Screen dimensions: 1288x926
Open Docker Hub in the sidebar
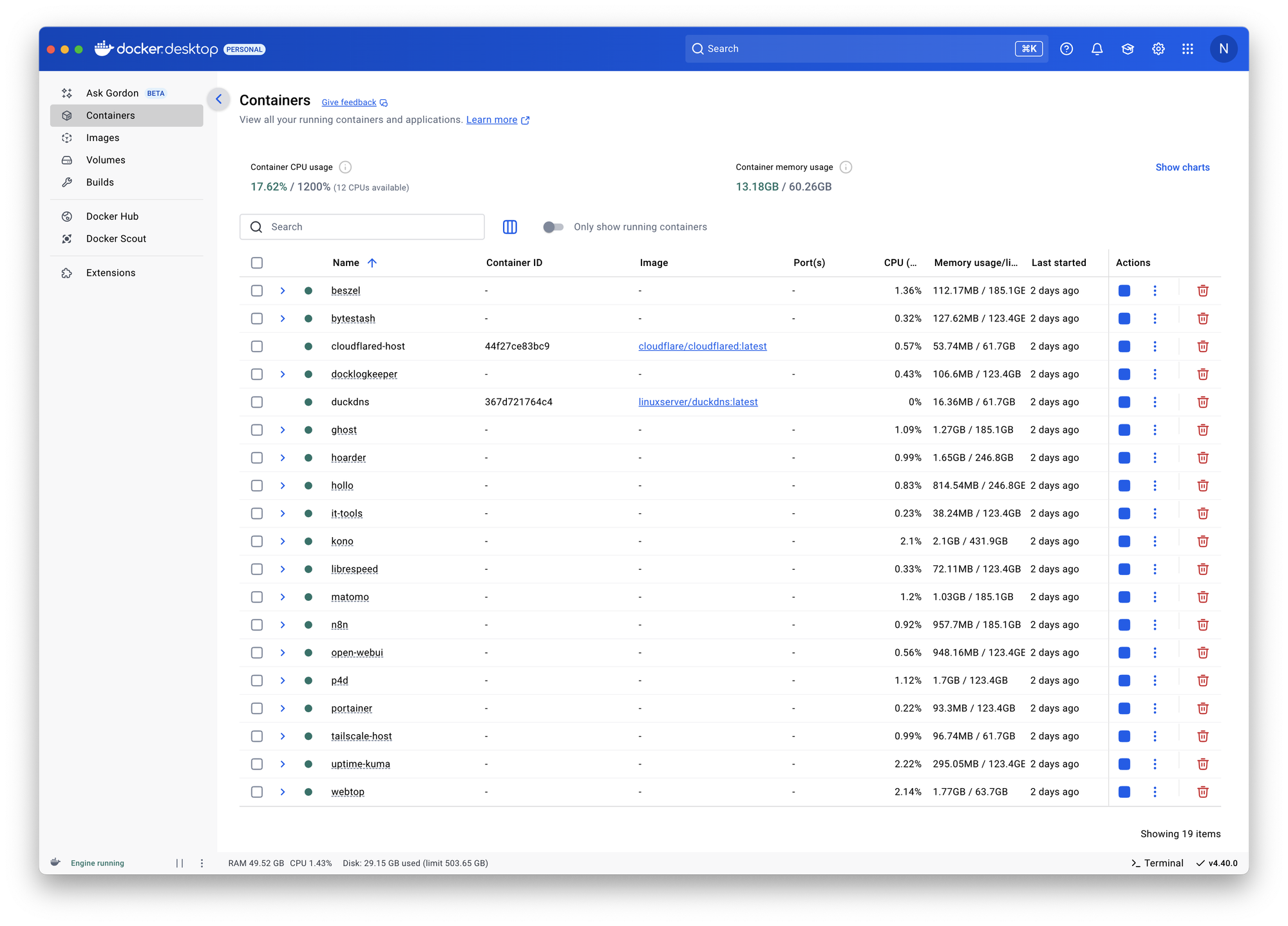(127, 216)
